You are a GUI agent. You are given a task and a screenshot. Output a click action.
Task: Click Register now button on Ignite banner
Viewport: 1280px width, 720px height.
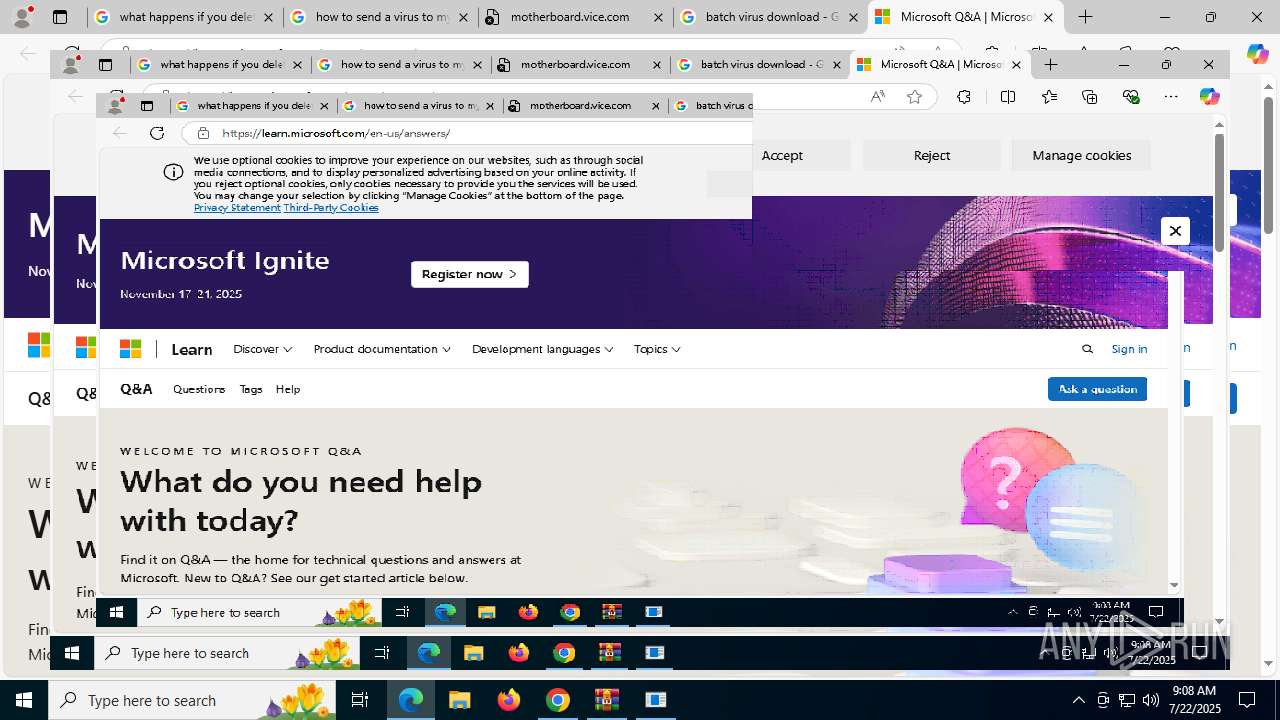point(470,274)
